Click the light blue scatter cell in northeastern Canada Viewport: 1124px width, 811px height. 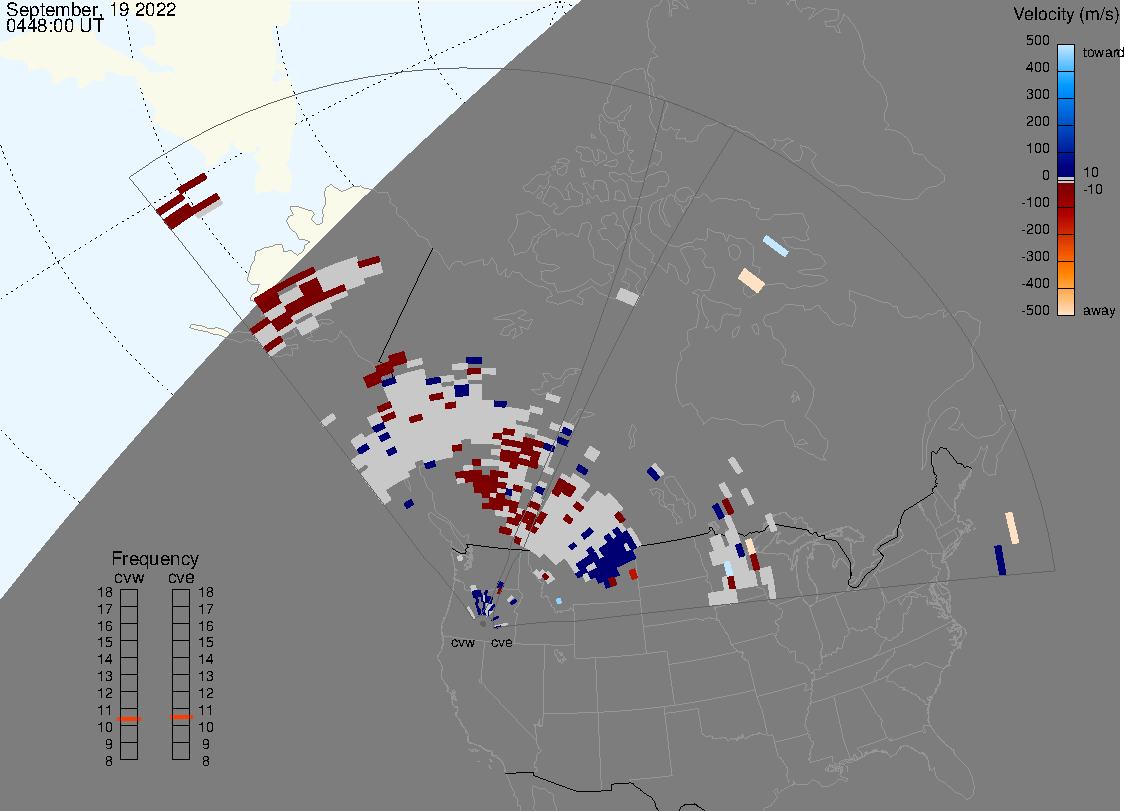click(776, 246)
